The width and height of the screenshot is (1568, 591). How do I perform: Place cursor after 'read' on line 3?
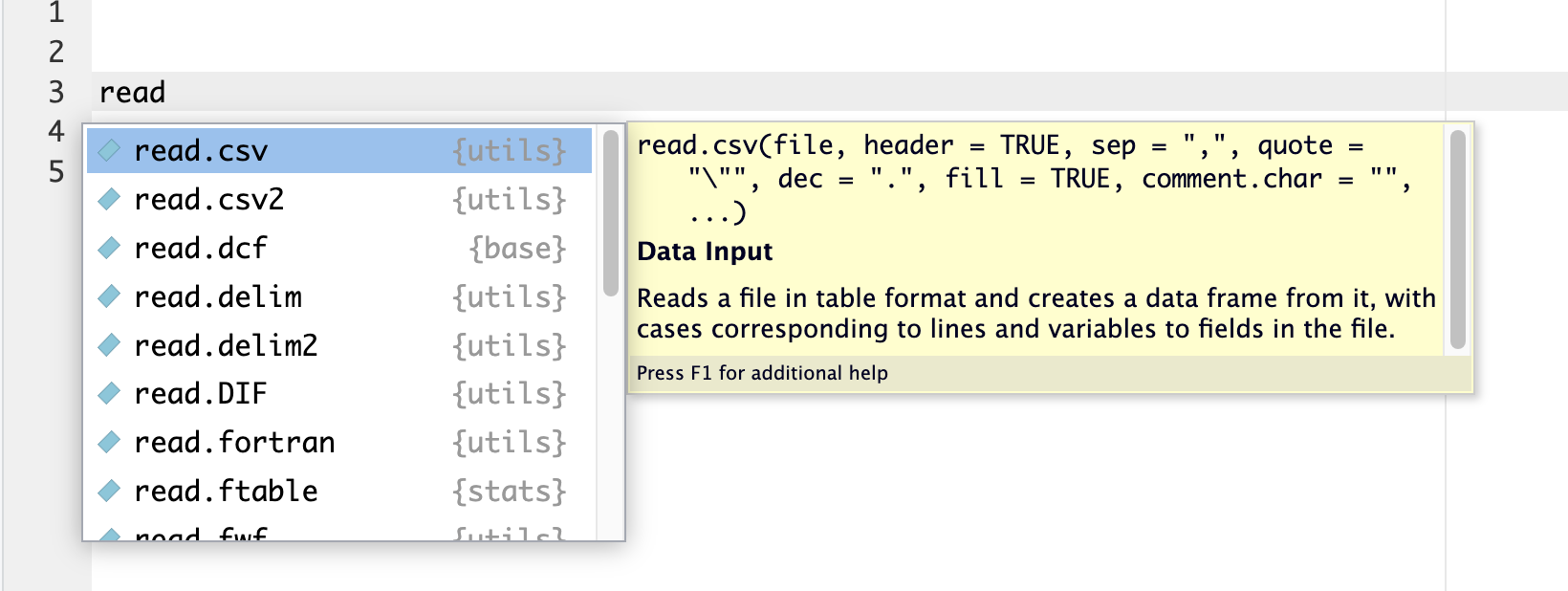[x=167, y=92]
